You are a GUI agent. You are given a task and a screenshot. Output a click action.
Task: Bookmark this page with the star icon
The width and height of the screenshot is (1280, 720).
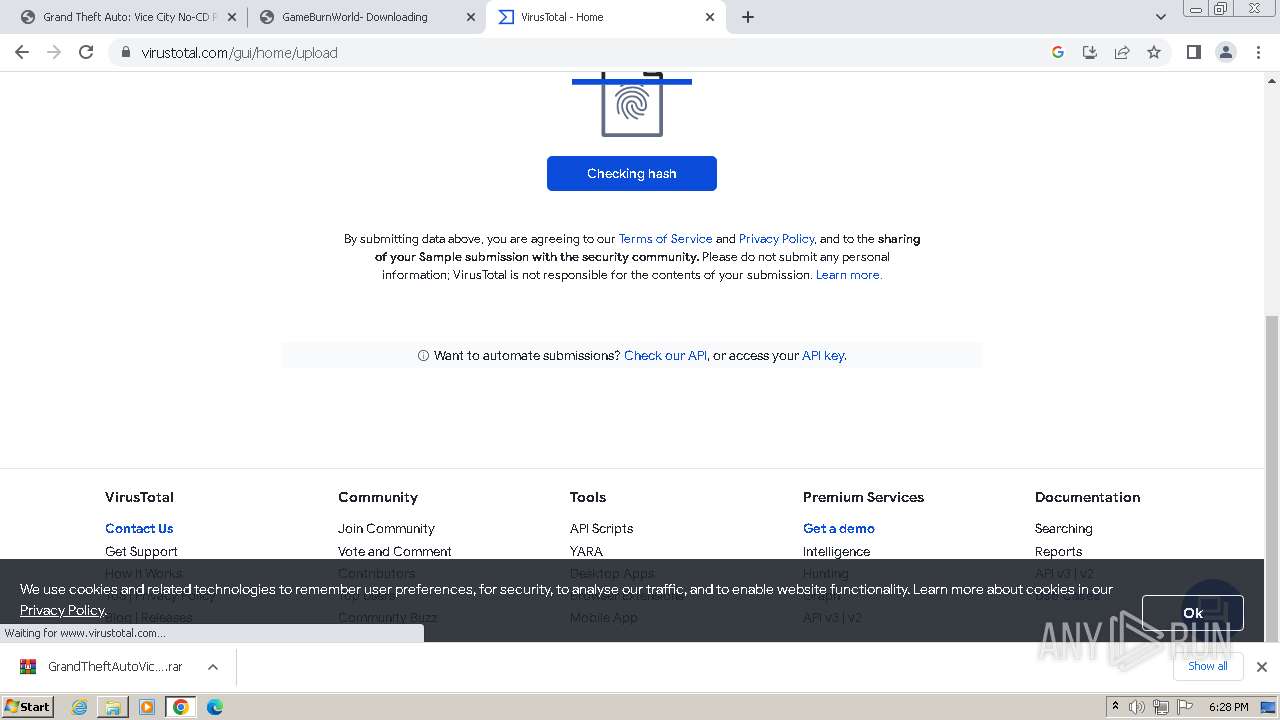tap(1154, 52)
